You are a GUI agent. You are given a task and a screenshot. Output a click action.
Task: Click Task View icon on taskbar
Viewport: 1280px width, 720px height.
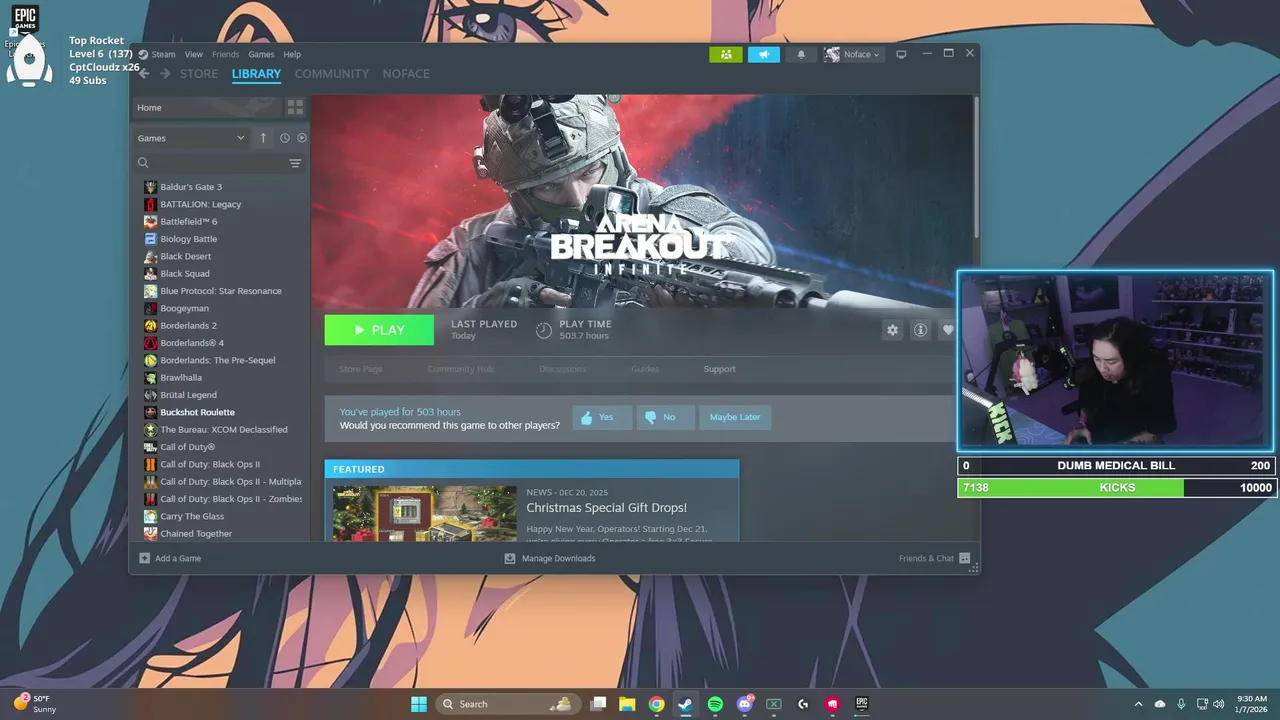(598, 704)
